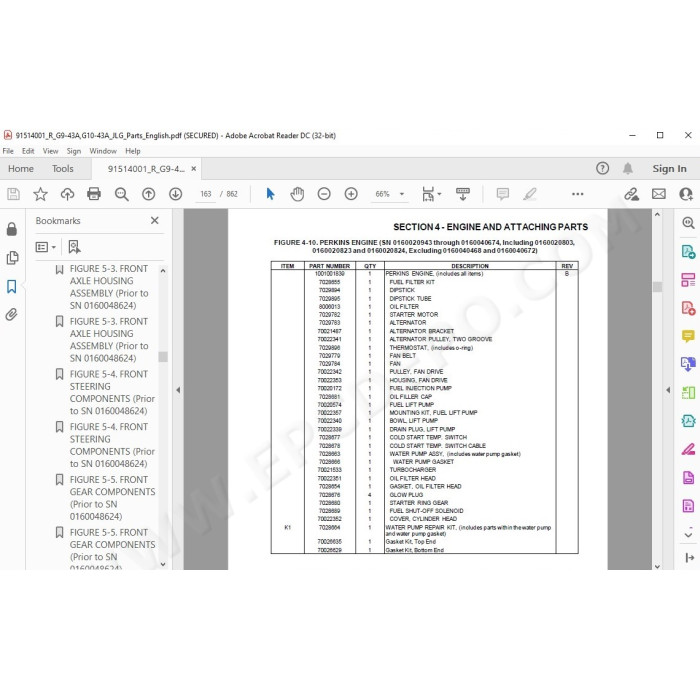Screen dimensions: 700x700
Task: Show more tools chevron in right pane
Action: coord(688,534)
